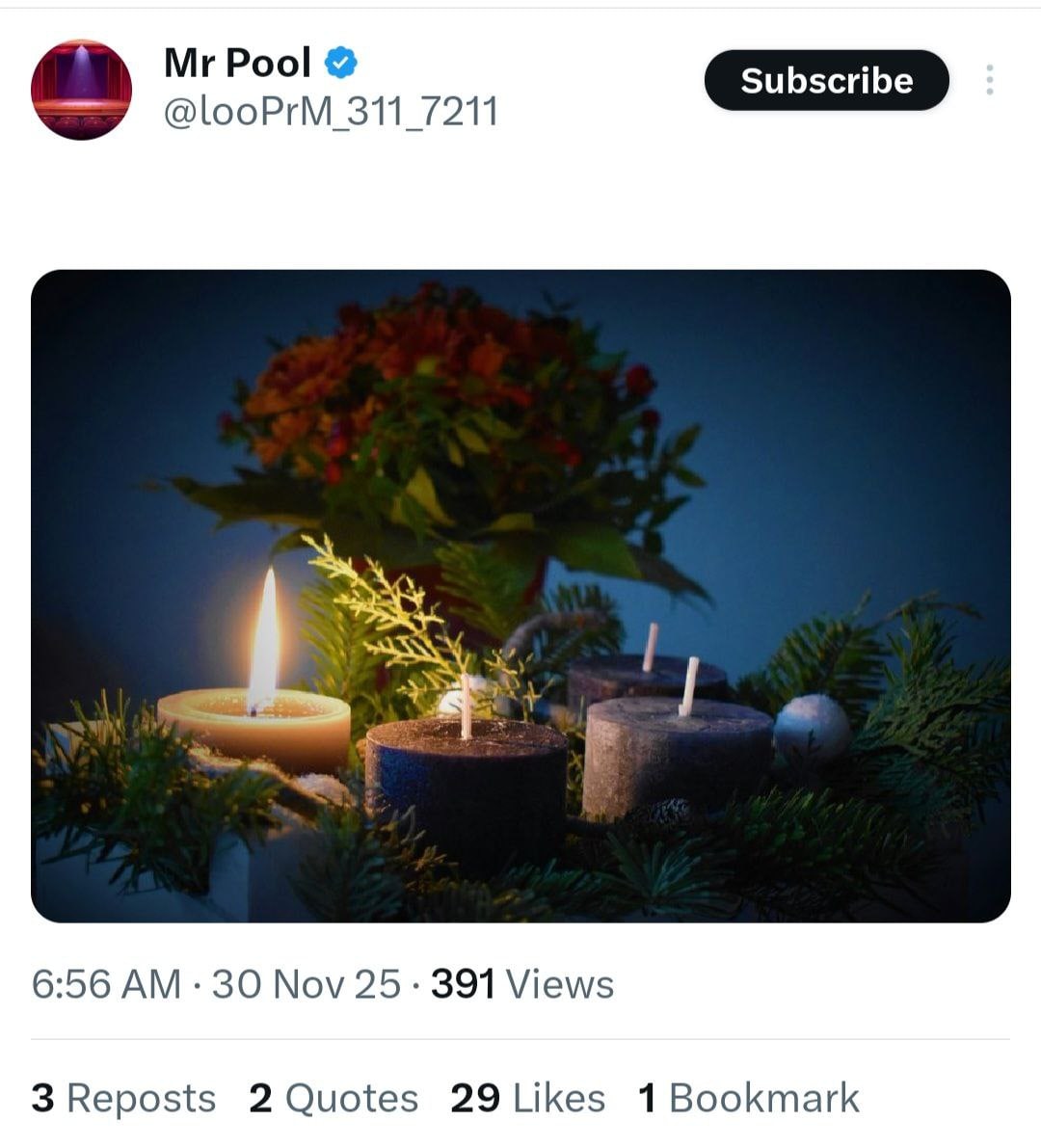The width and height of the screenshot is (1041, 1148).
Task: Open the candle arrangement photo
Action: click(520, 596)
